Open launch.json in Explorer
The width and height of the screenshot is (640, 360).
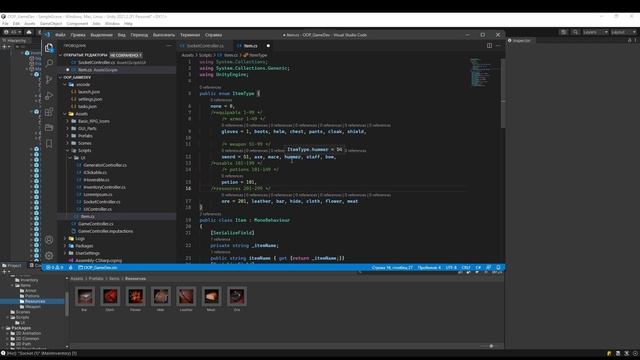point(89,92)
